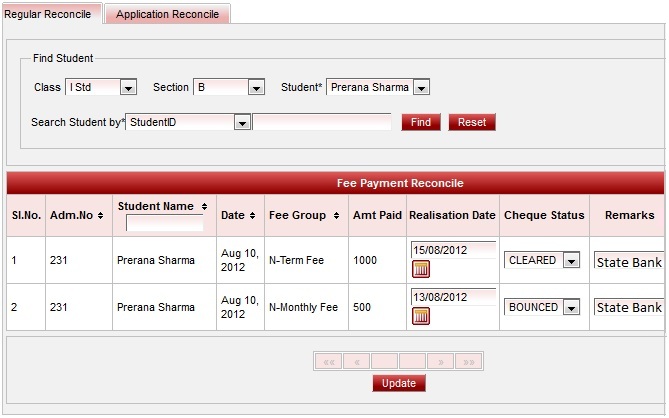Sort by Student Name column arrows
The image size is (669, 418).
[x=204, y=206]
